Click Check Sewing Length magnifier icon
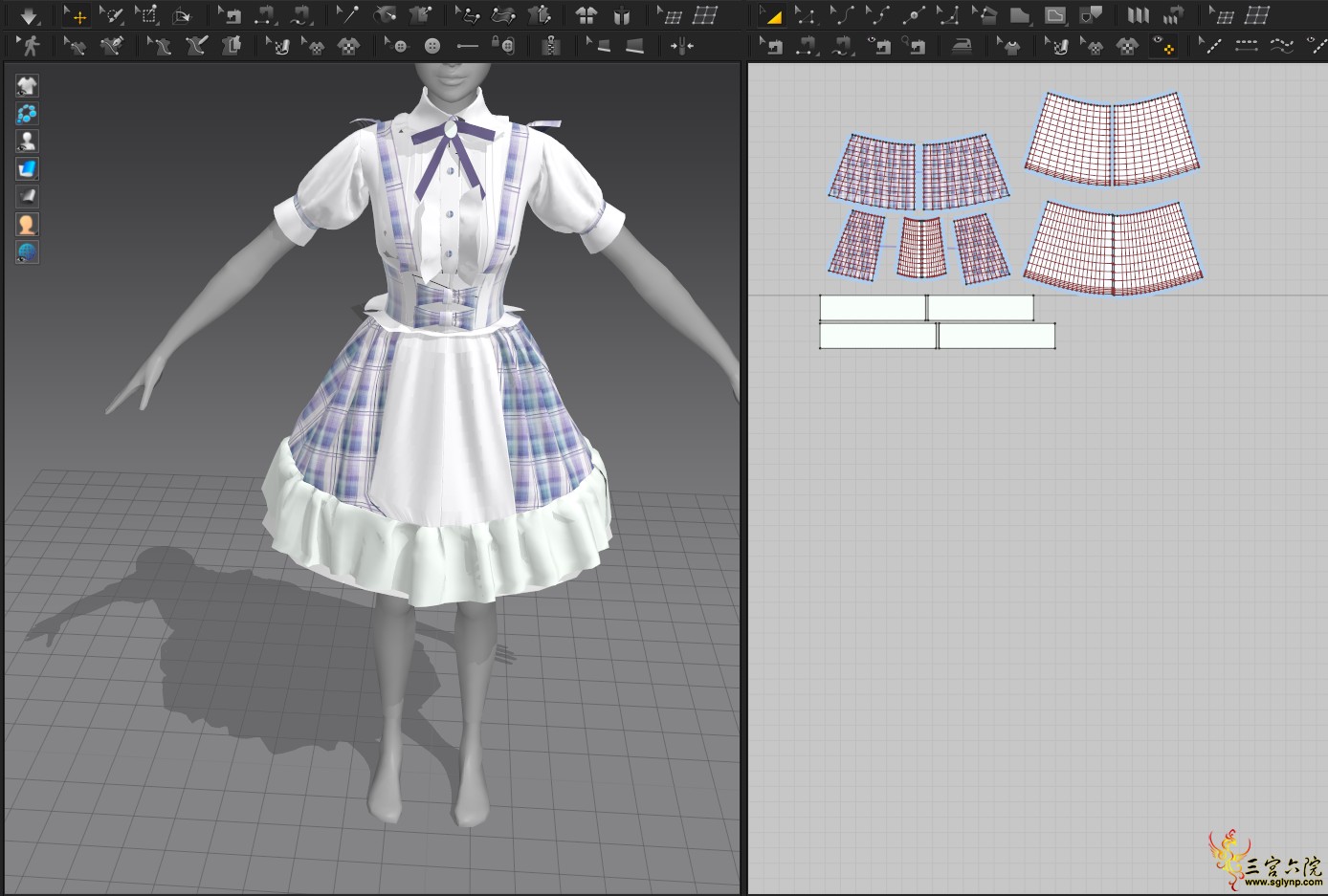This screenshot has height=896, width=1328. click(x=914, y=46)
